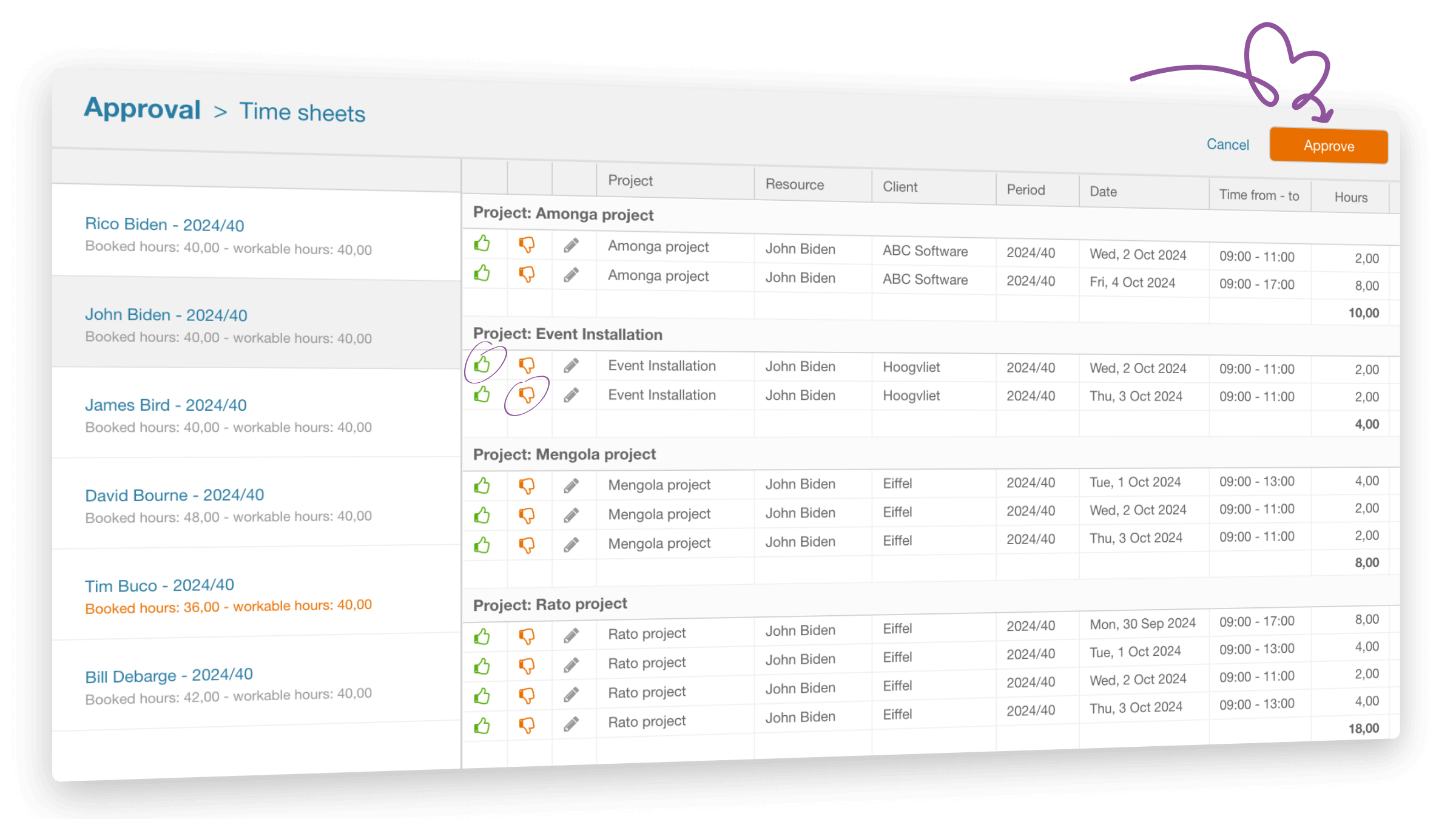This screenshot has width=1456, height=819.
Task: Reject Amonga project Fri 4 Oct entry
Action: (527, 274)
